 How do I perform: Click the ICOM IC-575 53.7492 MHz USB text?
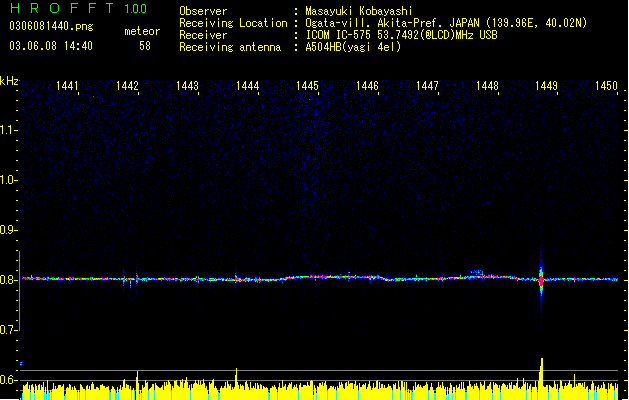tap(401, 35)
